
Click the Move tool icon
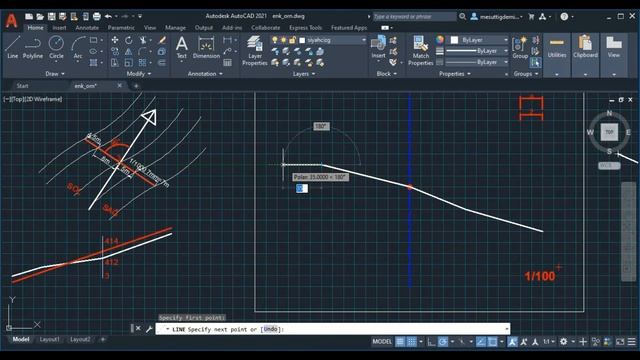click(x=115, y=40)
